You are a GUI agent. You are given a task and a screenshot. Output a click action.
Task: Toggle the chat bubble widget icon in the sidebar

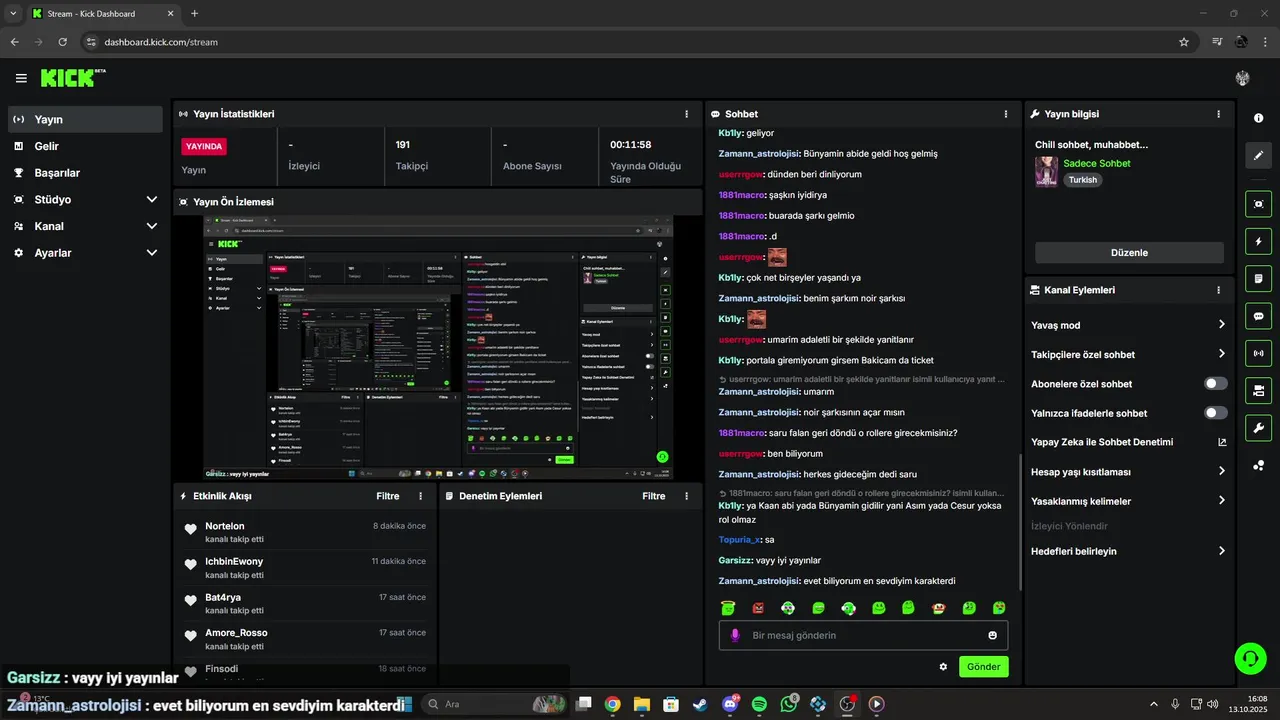[1258, 316]
